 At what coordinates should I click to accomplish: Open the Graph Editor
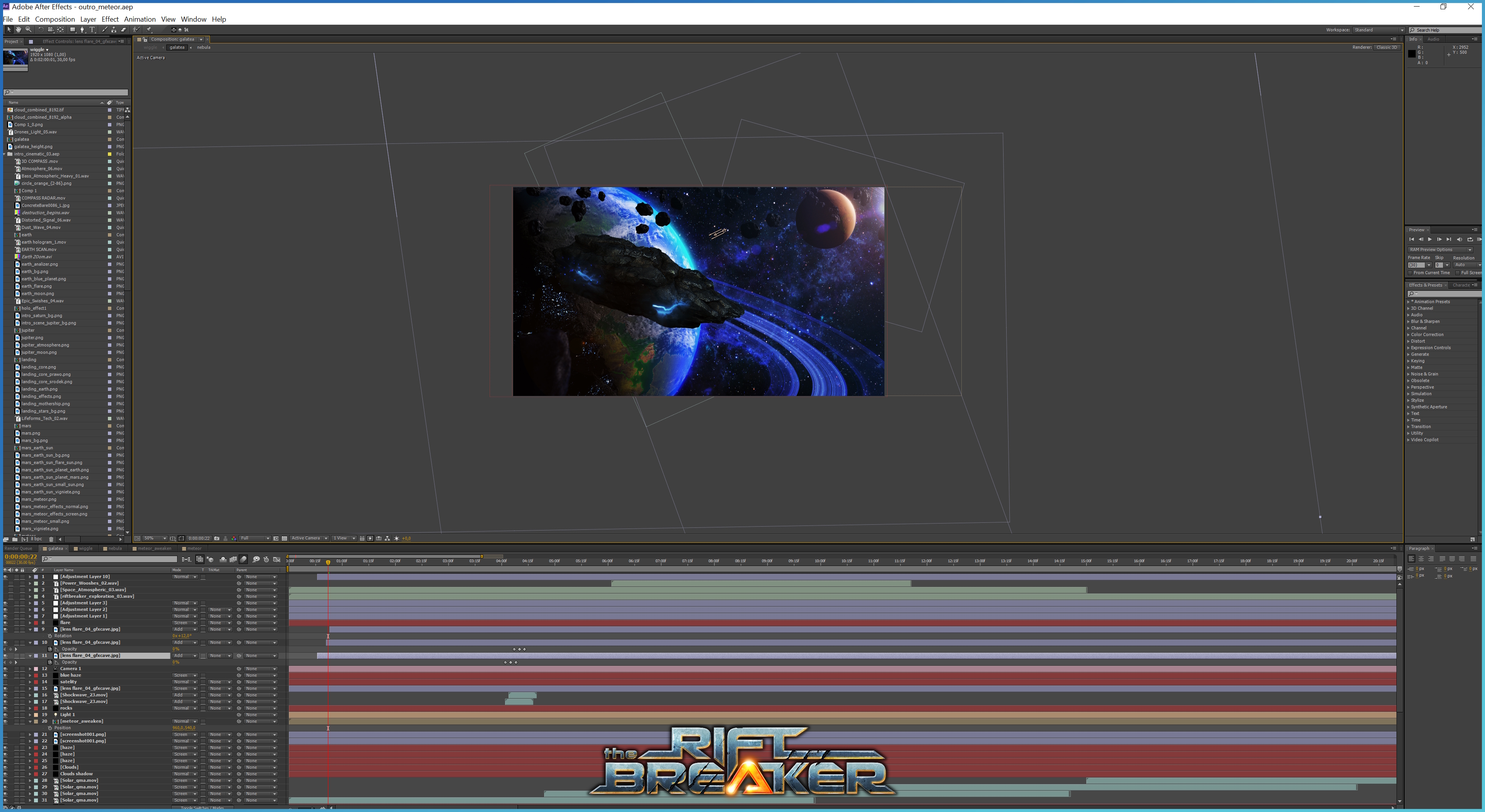pos(277,559)
